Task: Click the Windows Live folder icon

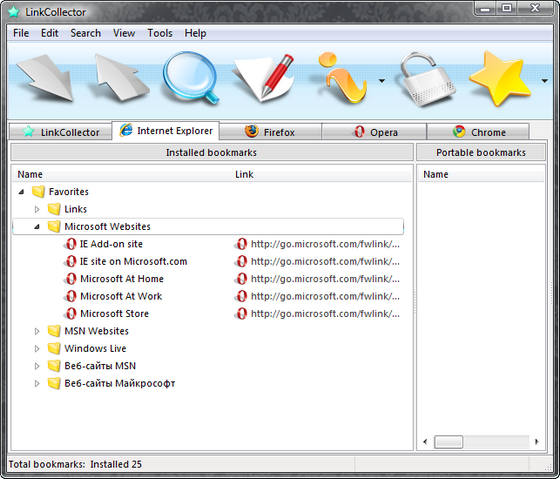Action: pos(54,348)
